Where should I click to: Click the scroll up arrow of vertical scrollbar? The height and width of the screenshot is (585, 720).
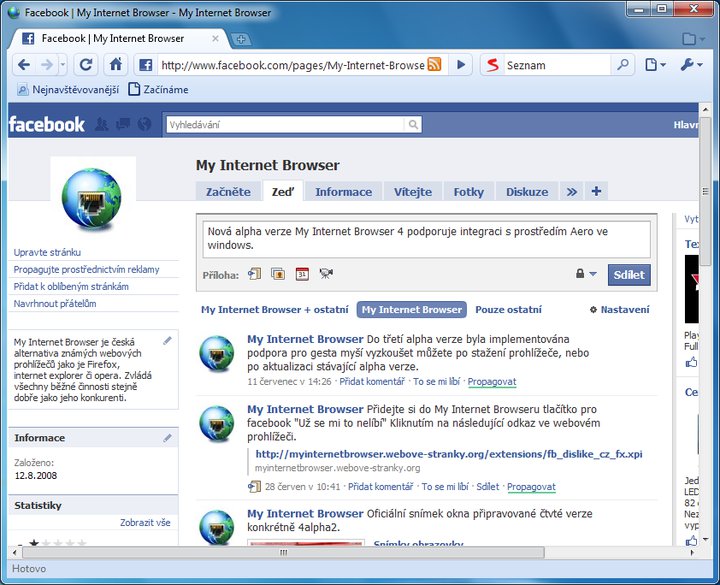pos(705,109)
